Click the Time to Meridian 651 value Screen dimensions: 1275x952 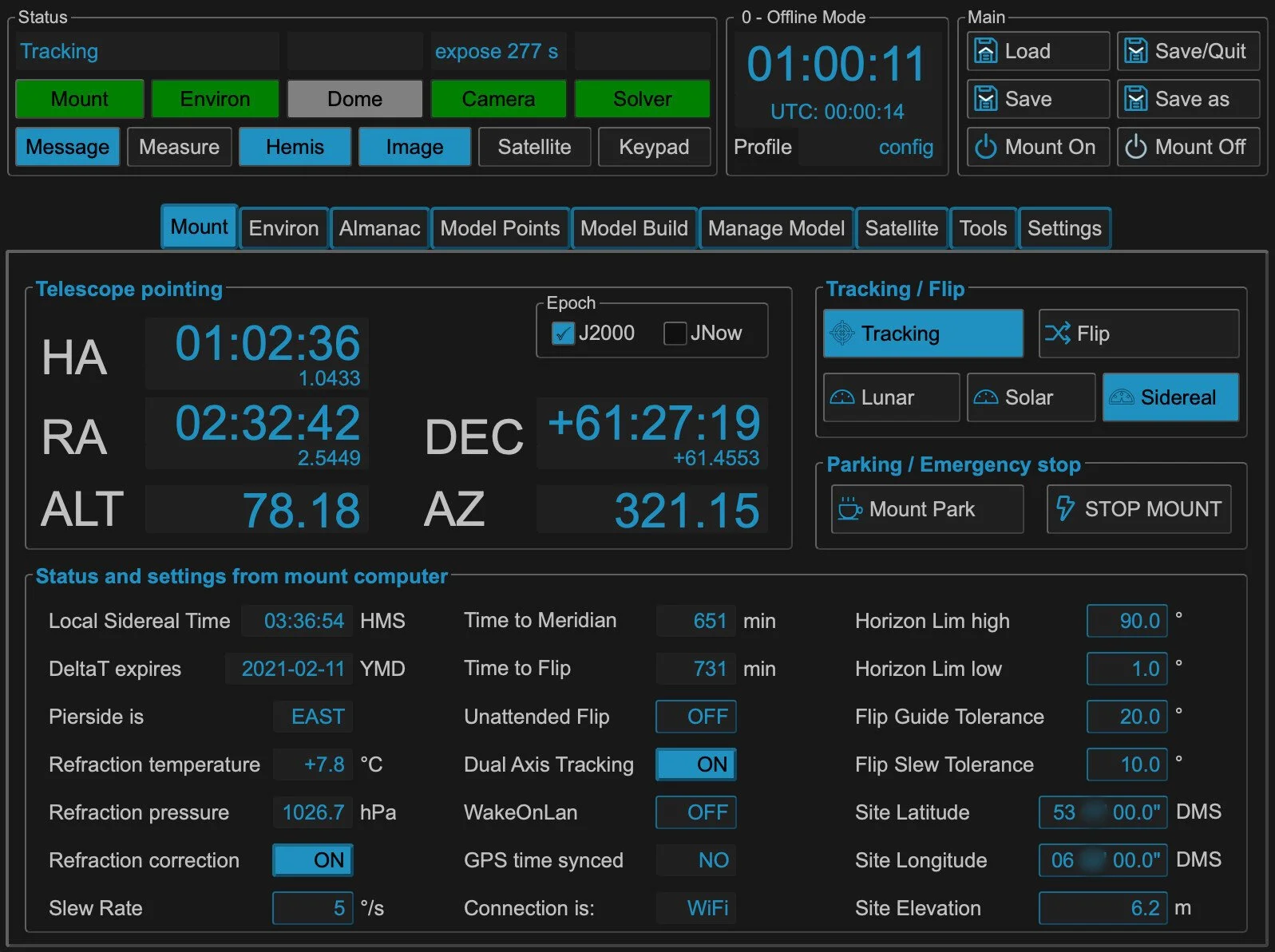[x=696, y=621]
